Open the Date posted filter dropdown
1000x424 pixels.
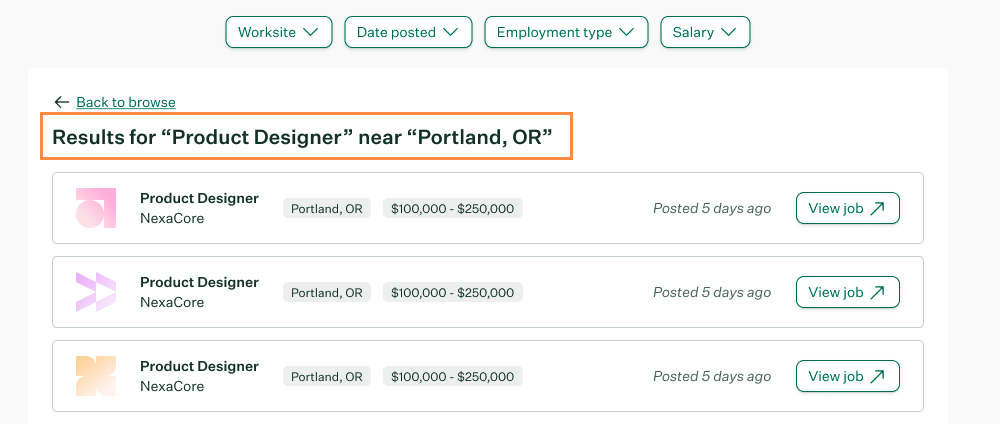pyautogui.click(x=408, y=32)
